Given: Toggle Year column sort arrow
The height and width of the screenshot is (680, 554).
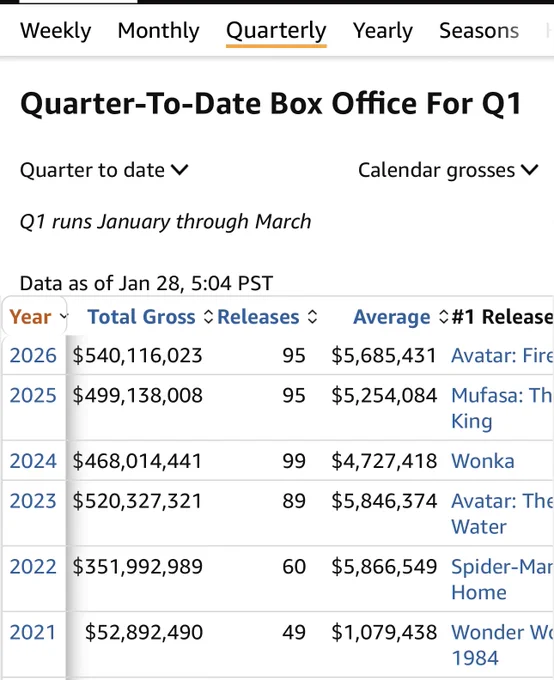Looking at the screenshot, I should click(64, 317).
